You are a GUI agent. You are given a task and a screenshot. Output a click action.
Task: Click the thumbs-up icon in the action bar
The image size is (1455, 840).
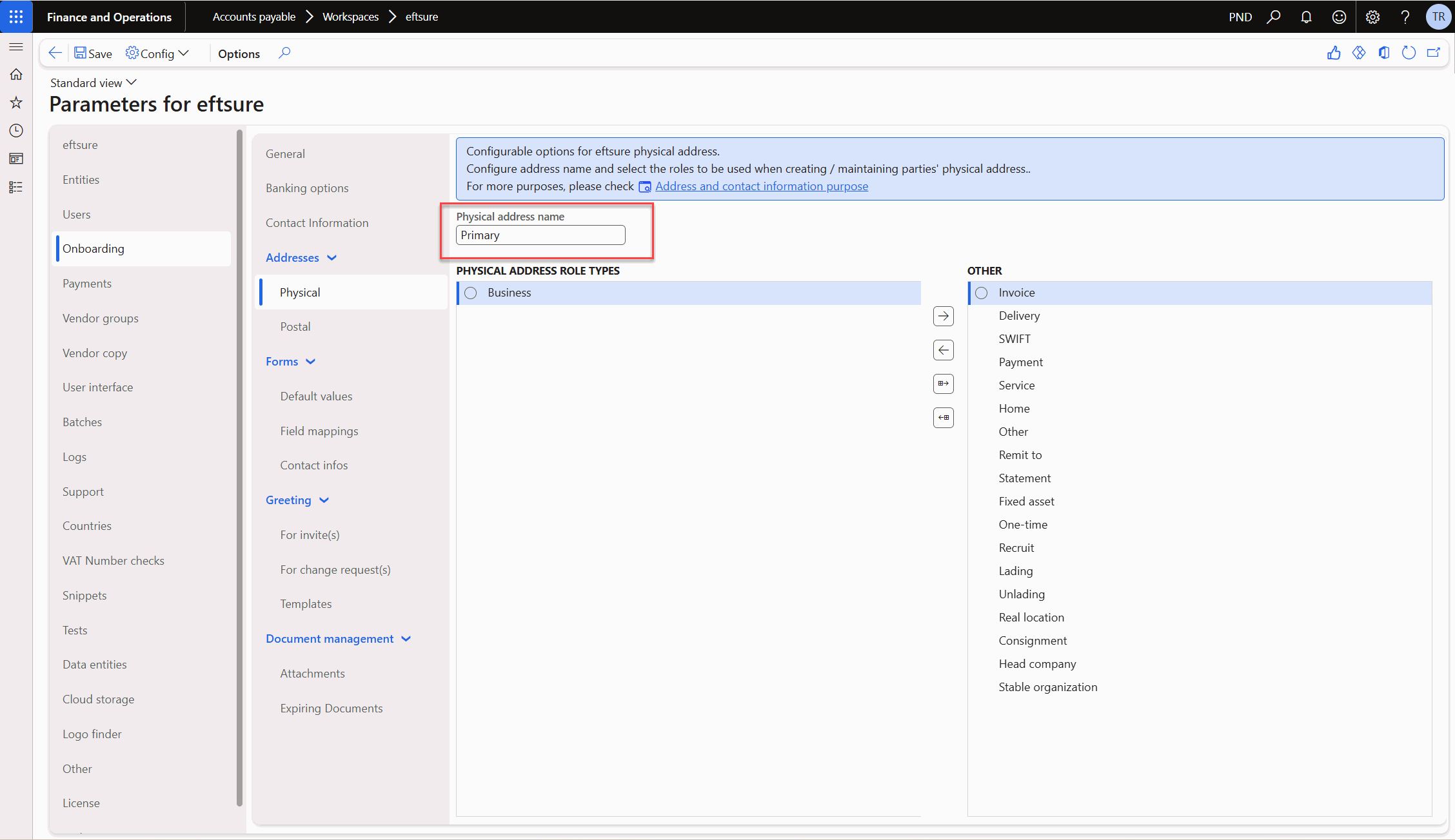coord(1334,53)
